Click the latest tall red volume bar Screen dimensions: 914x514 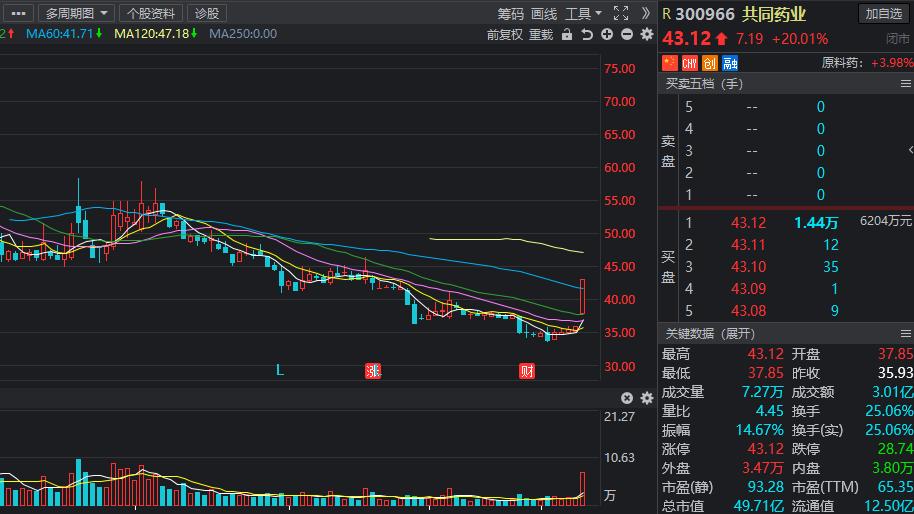tap(582, 489)
